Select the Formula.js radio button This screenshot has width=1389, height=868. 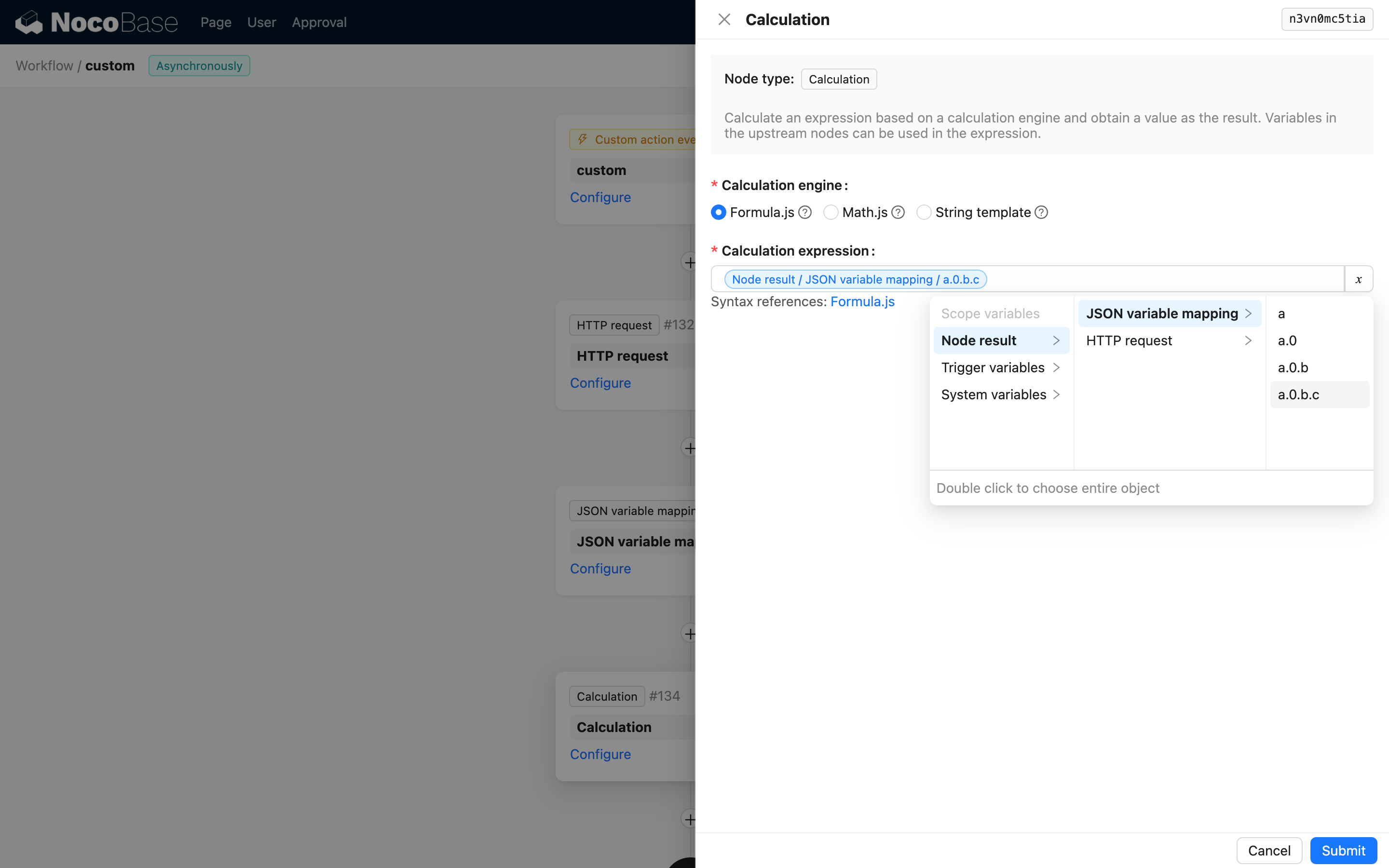tap(718, 212)
